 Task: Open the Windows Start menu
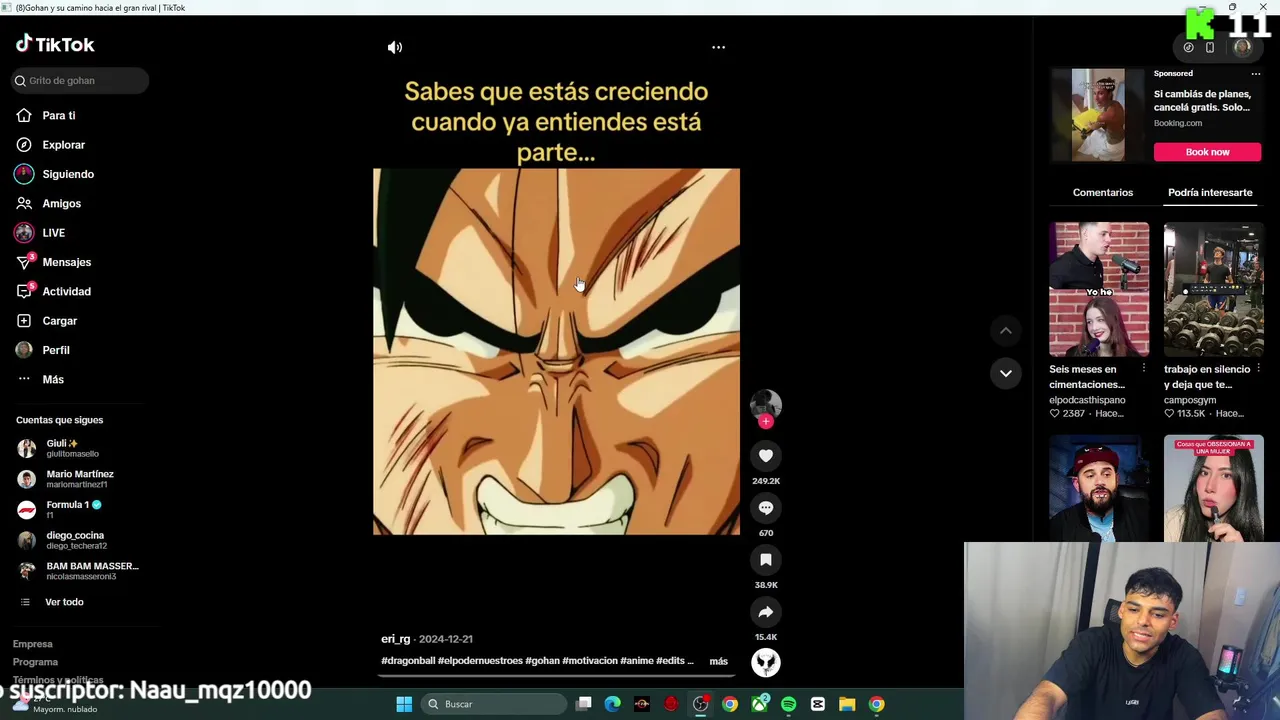coord(404,704)
